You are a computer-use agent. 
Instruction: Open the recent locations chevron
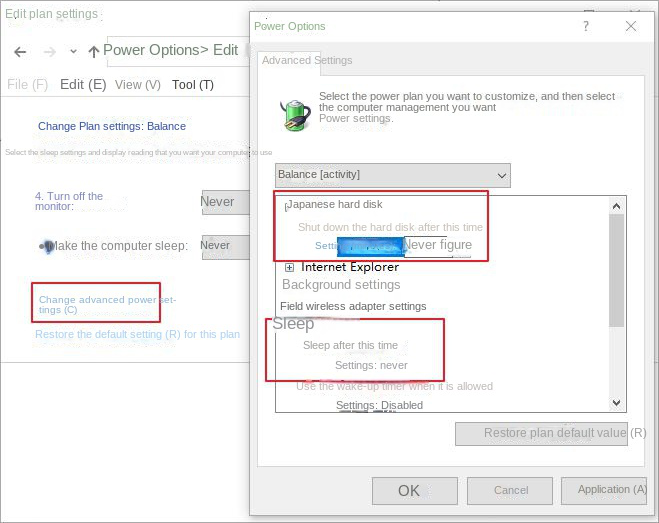(73, 51)
